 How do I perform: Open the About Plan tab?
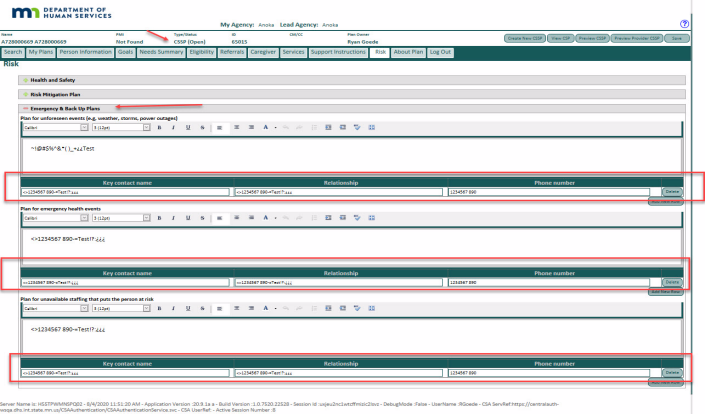pos(408,52)
